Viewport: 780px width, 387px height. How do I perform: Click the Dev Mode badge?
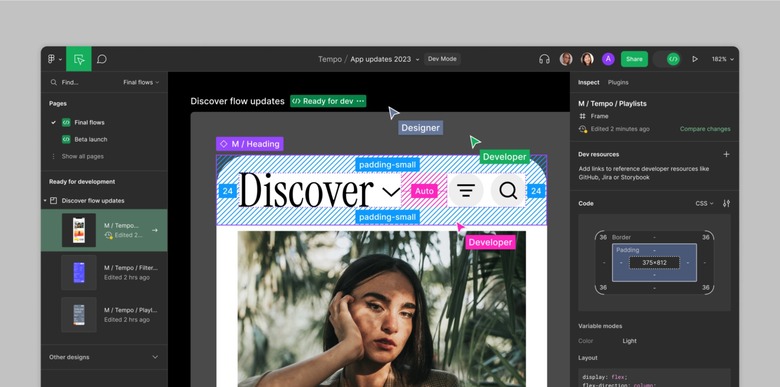(442, 59)
